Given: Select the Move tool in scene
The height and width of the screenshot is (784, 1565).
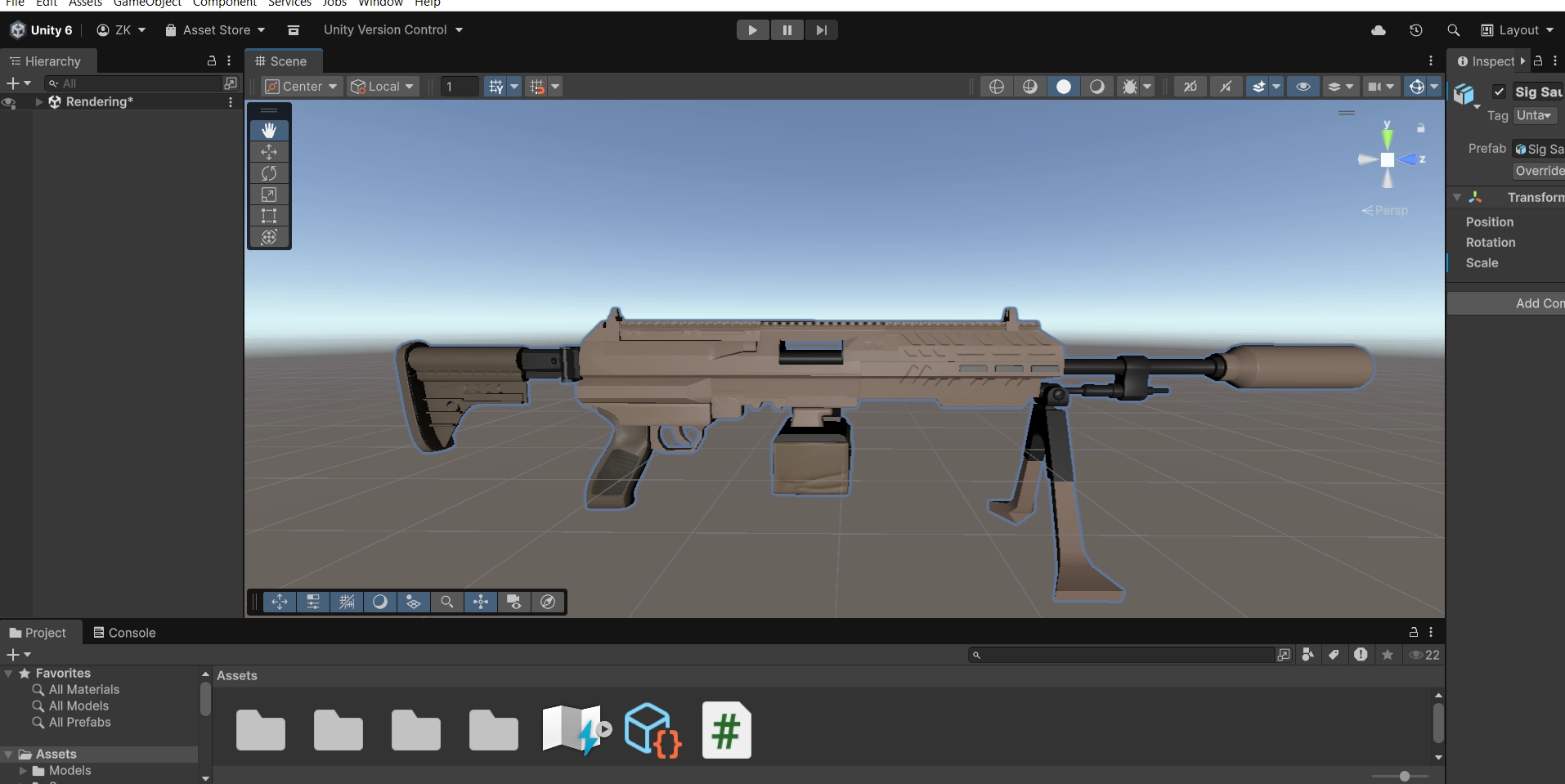Looking at the screenshot, I should coord(269,152).
